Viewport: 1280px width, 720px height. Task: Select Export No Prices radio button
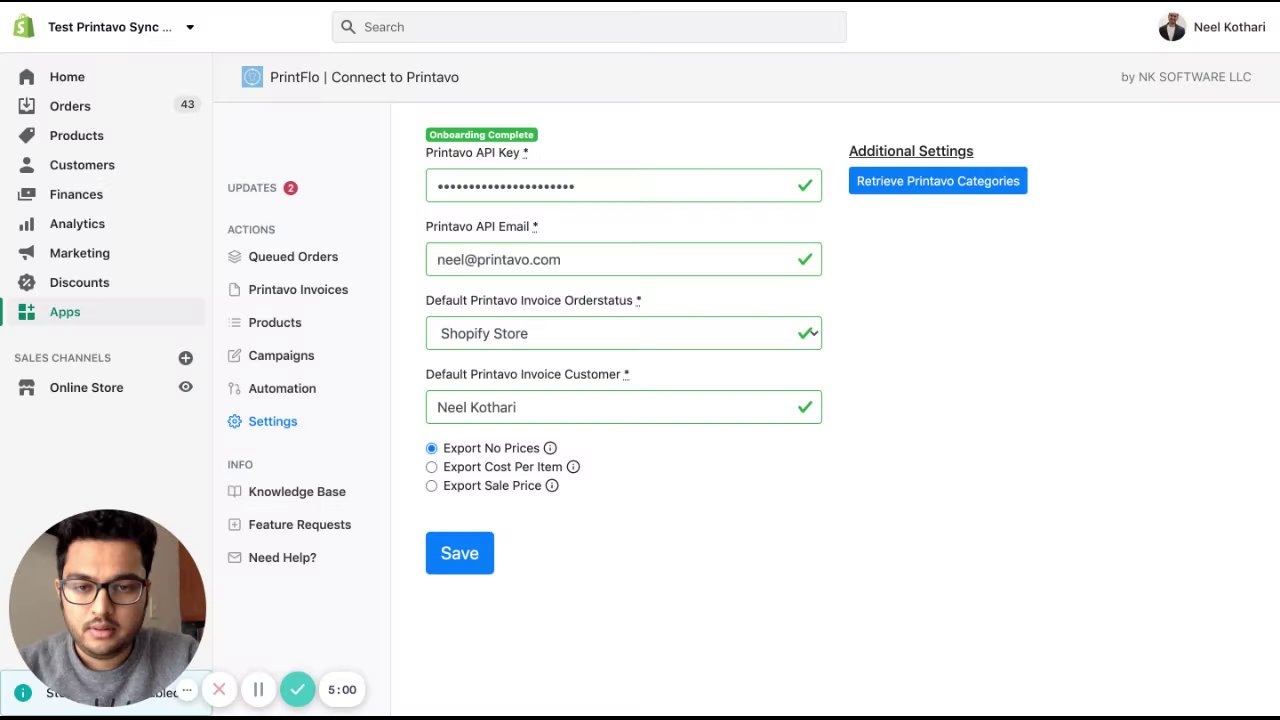coord(432,449)
